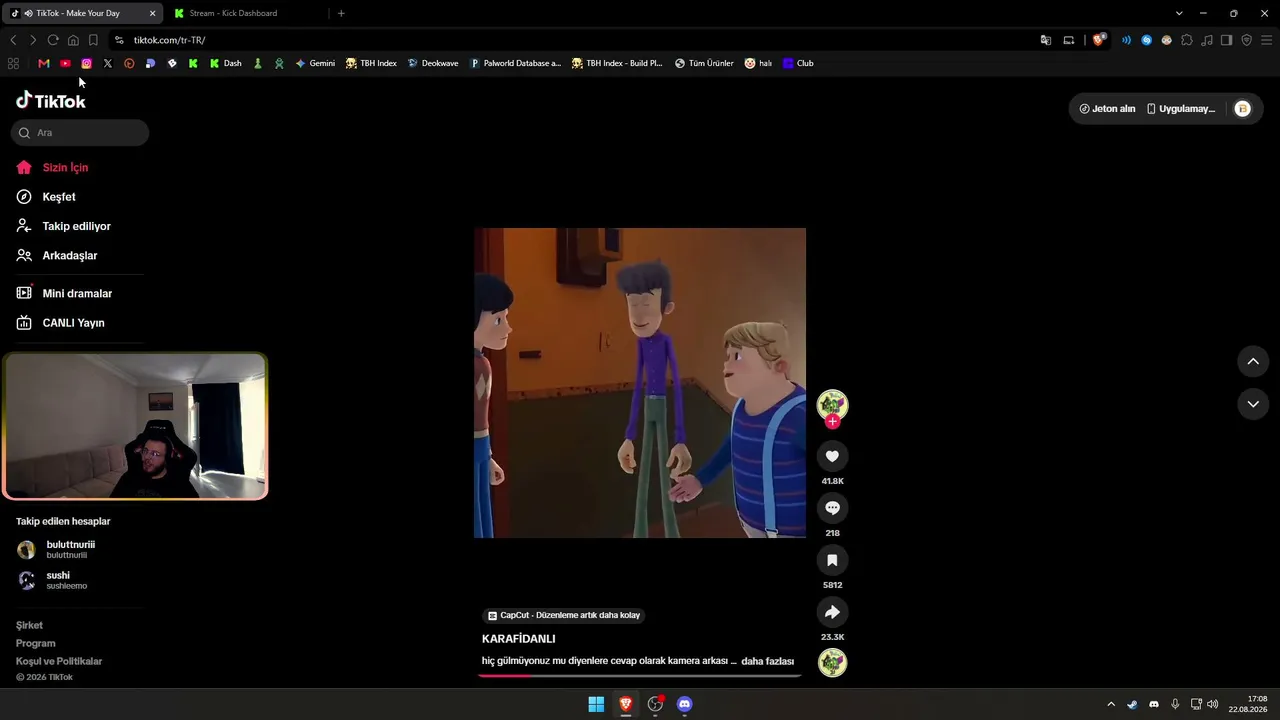Expand the caption with 'daha fazlası'
The height and width of the screenshot is (720, 1280).
pos(767,661)
